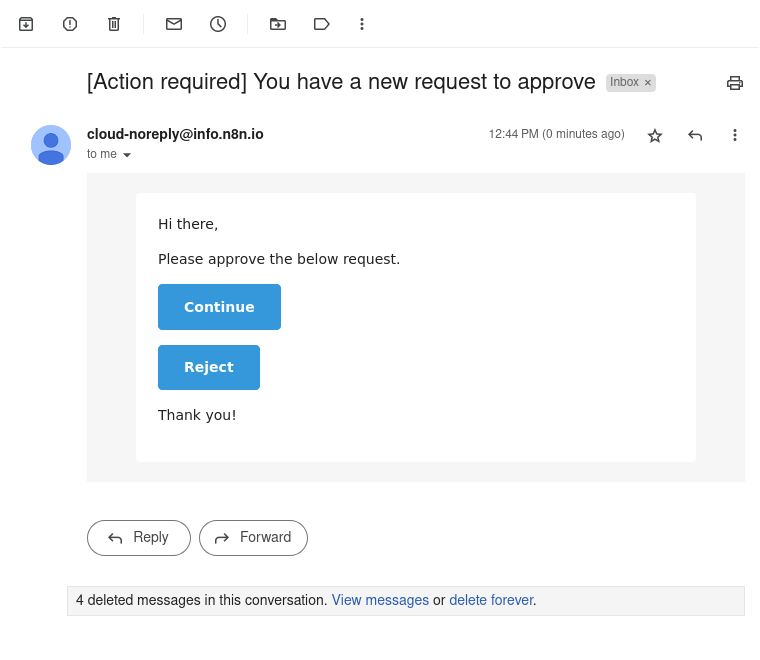Screen dimensions: 760x660
Task: Click the delete forever link
Action: [x=491, y=601]
